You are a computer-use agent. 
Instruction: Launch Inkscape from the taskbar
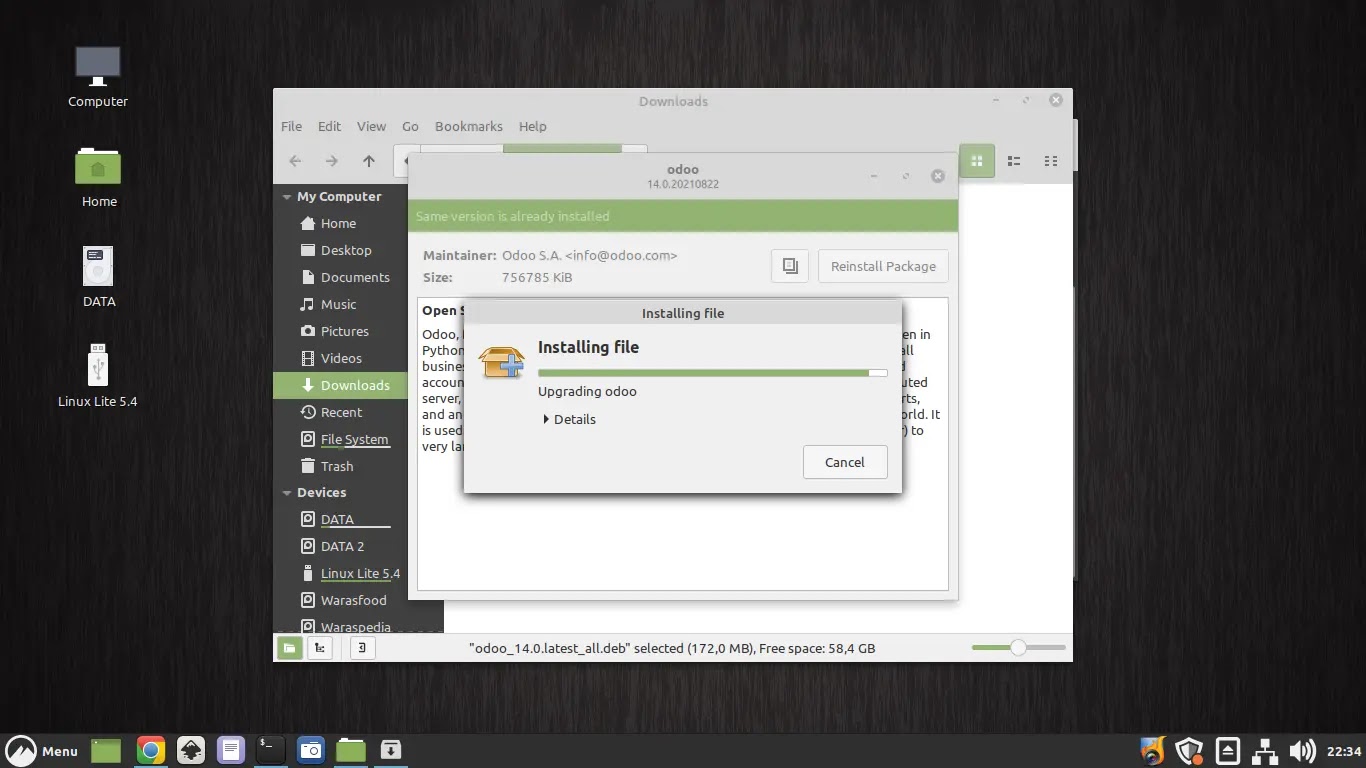[191, 750]
